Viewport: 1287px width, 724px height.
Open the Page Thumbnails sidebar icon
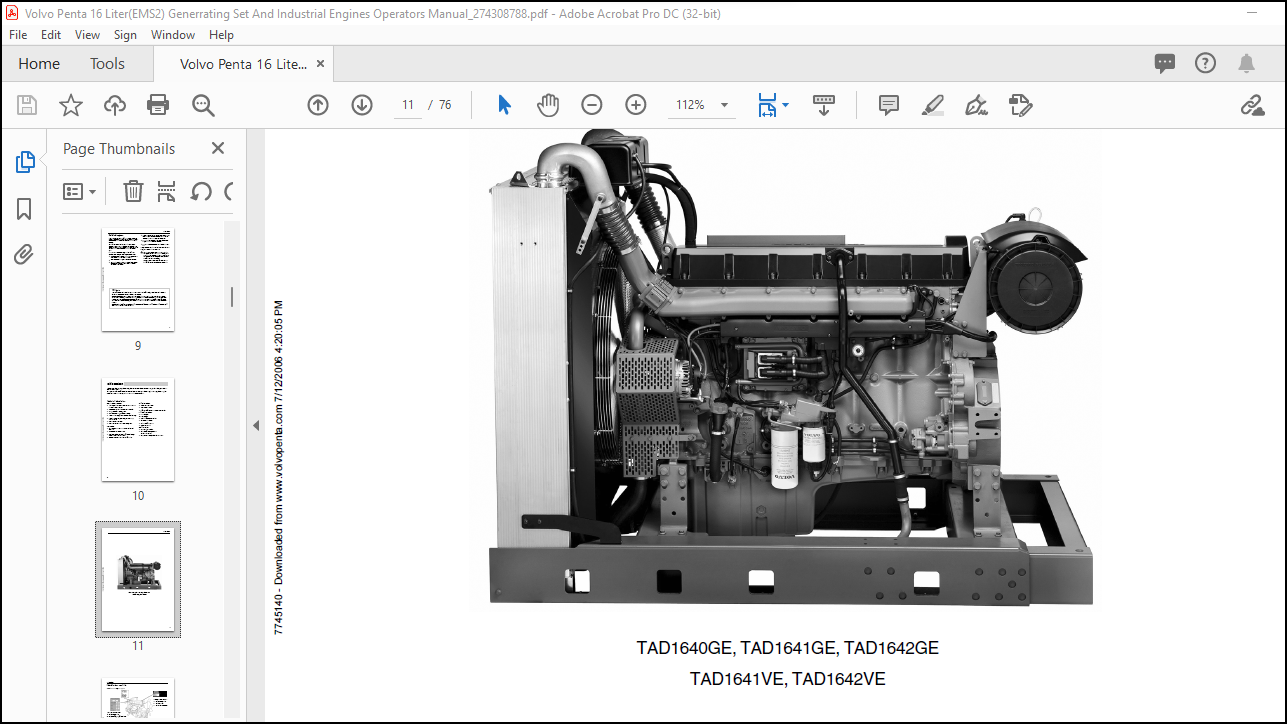25,162
